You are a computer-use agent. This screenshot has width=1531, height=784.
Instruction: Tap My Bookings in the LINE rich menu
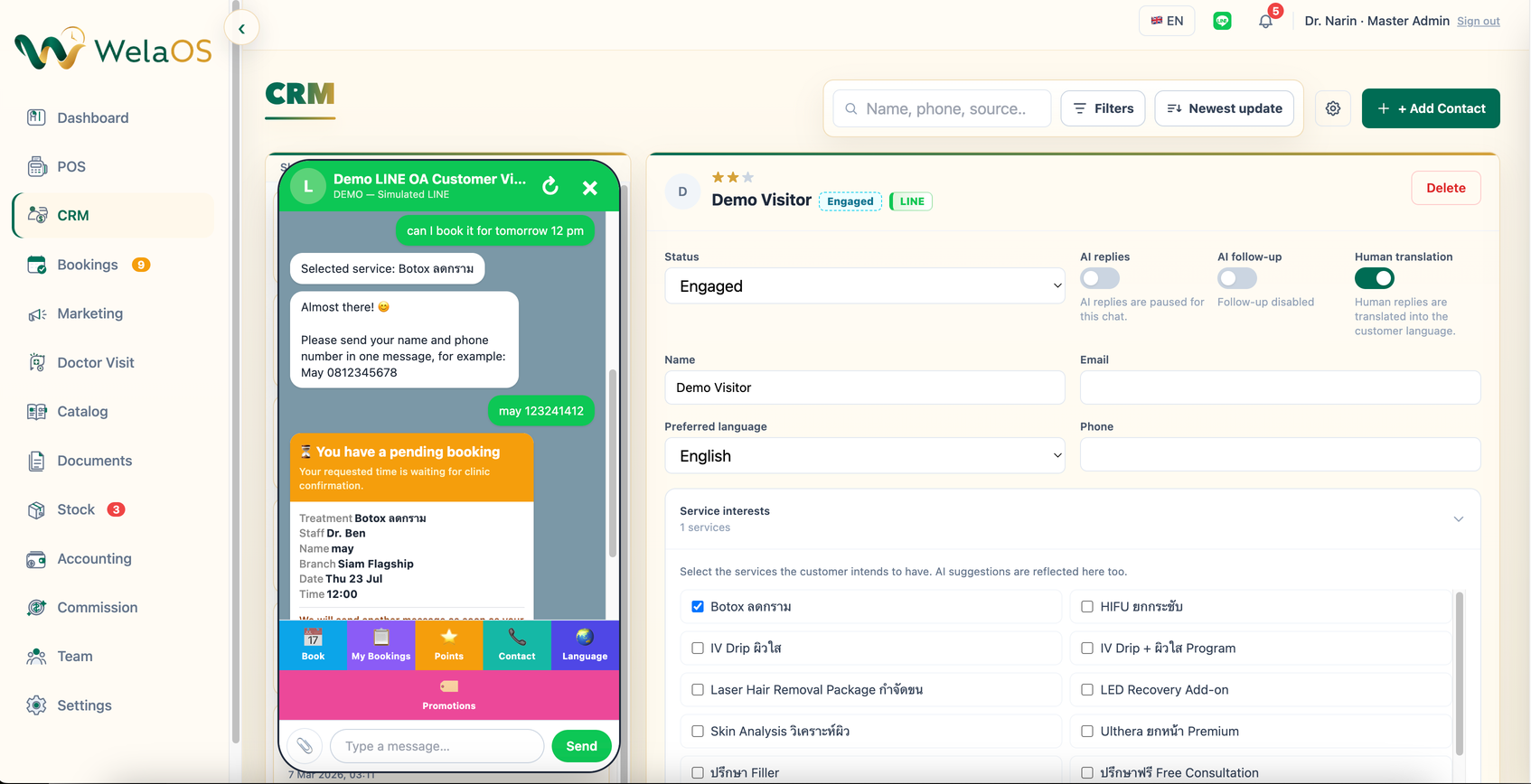tap(380, 645)
